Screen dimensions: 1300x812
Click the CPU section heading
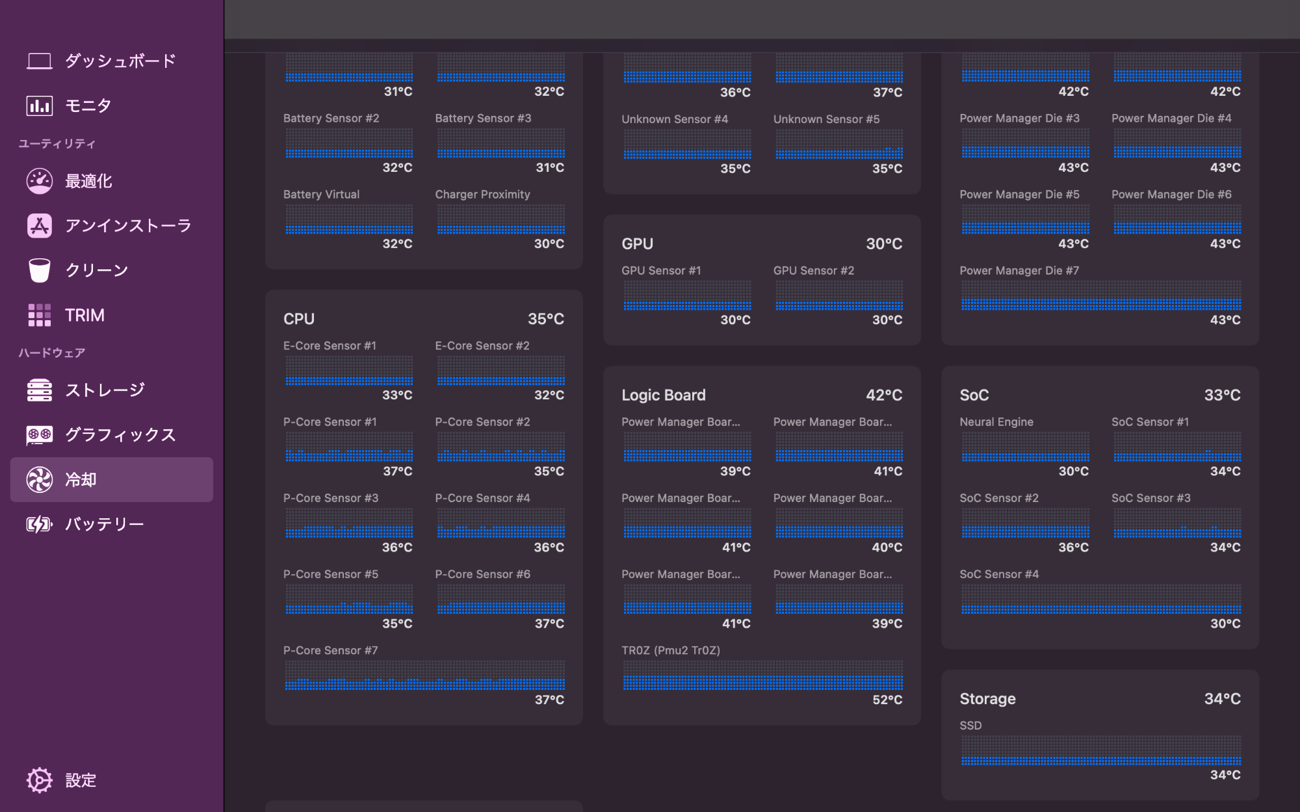[299, 319]
